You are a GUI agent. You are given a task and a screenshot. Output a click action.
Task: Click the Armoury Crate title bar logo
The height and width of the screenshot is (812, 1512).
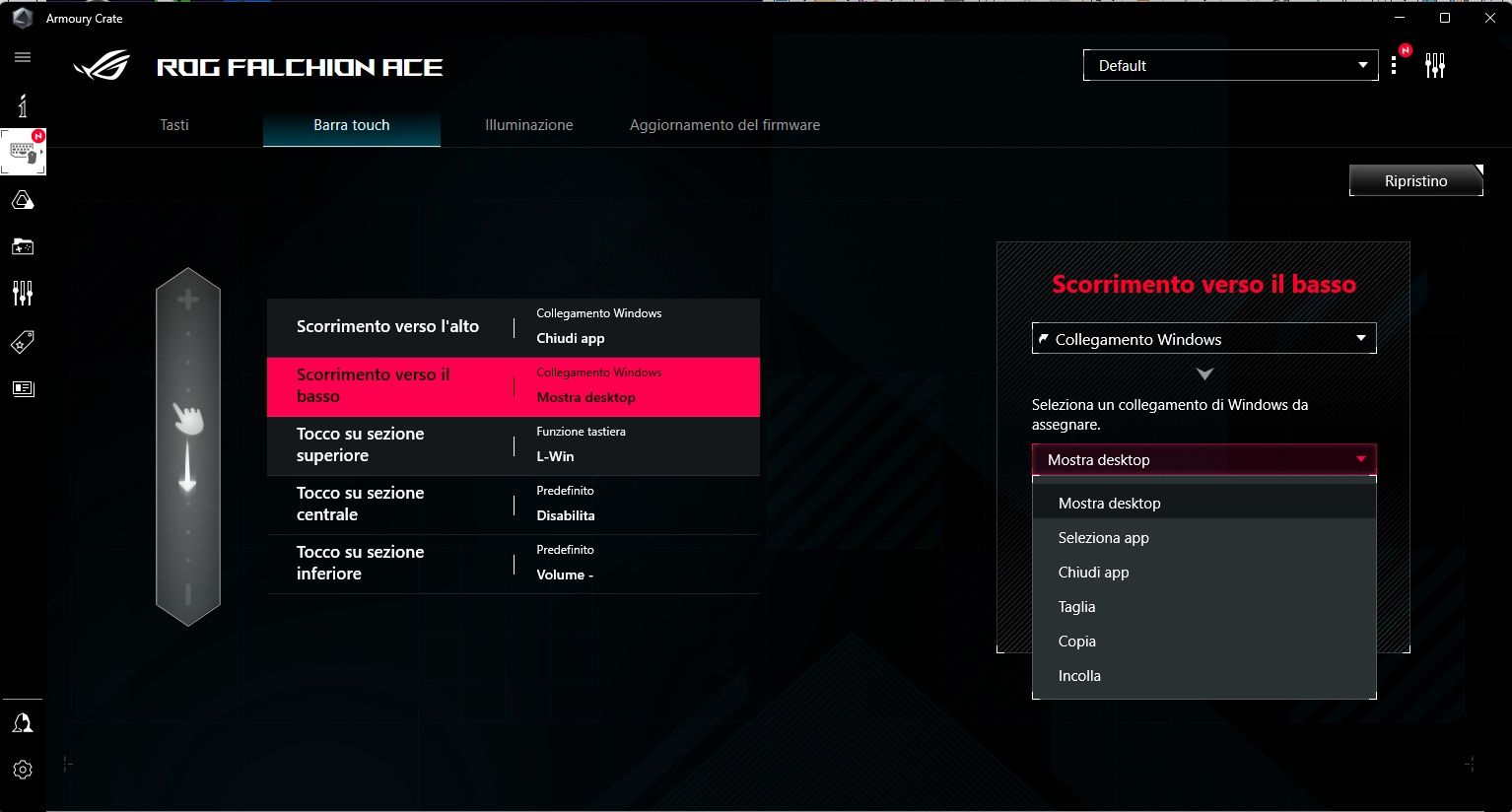pos(23,18)
